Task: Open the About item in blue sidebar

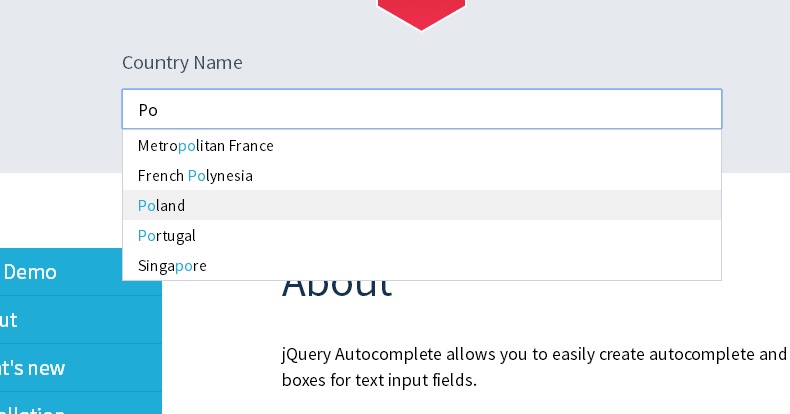Action: click(8, 320)
